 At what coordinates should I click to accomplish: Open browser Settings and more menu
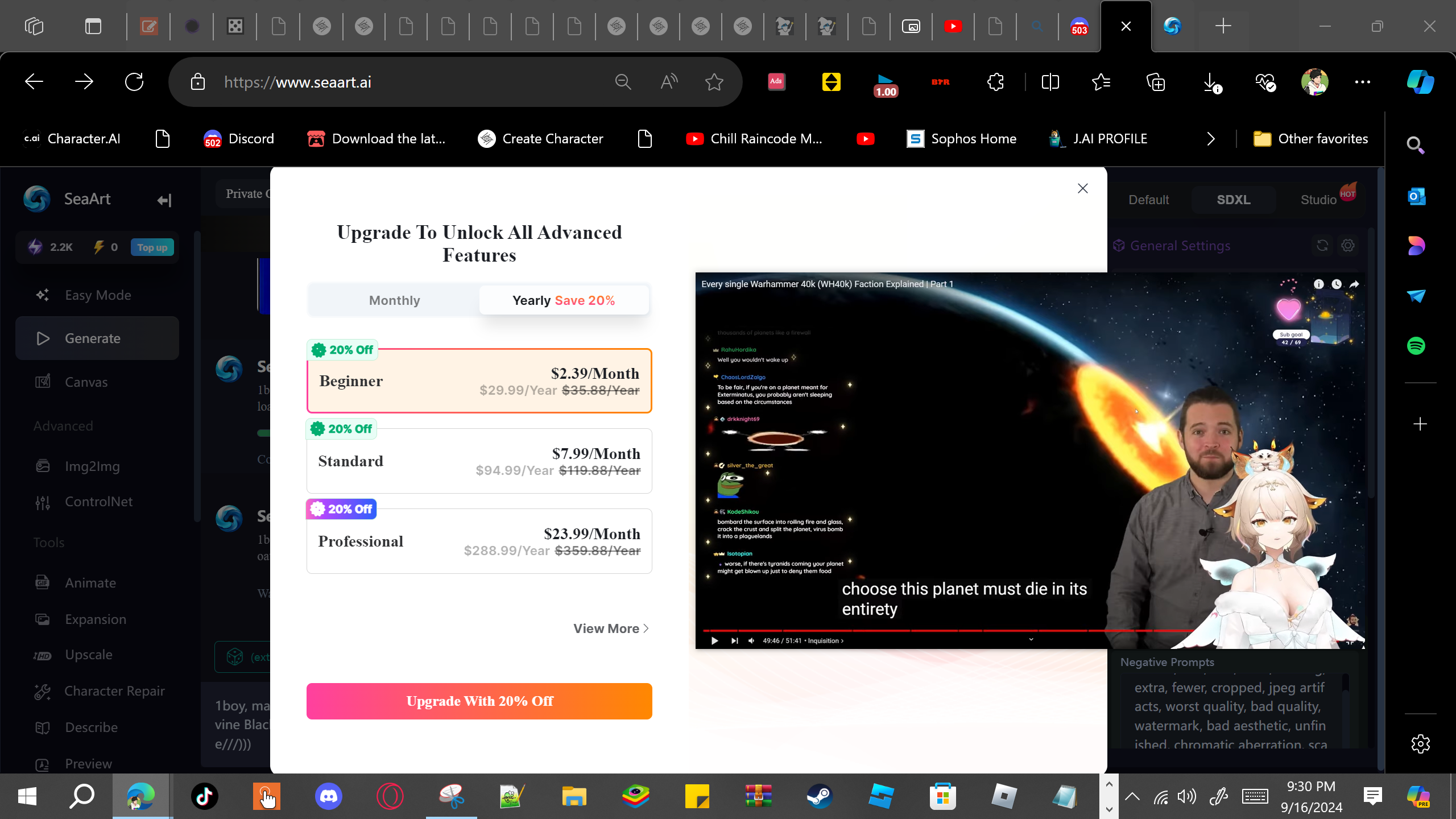click(x=1363, y=82)
